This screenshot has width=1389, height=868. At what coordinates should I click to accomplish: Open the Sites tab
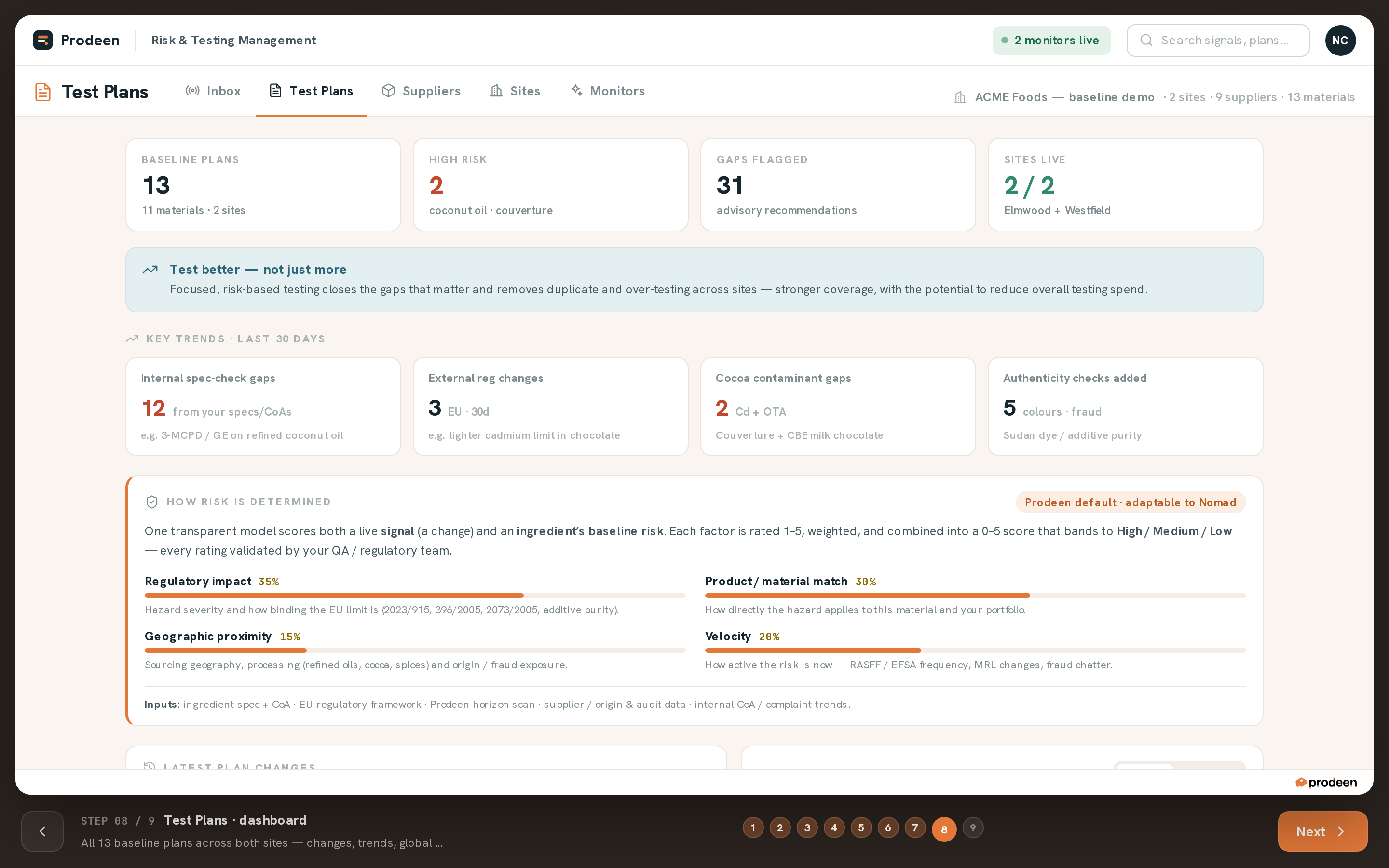[x=515, y=91]
